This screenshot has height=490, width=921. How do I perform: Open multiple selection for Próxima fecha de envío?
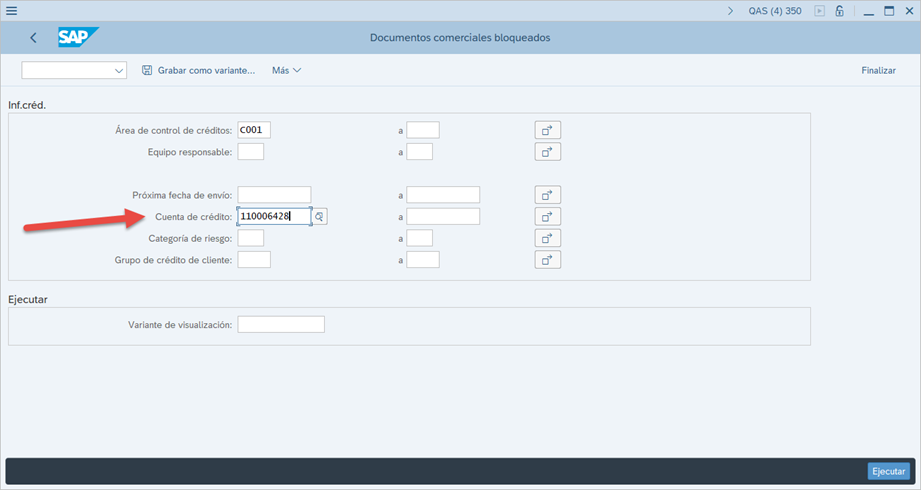[x=547, y=195]
